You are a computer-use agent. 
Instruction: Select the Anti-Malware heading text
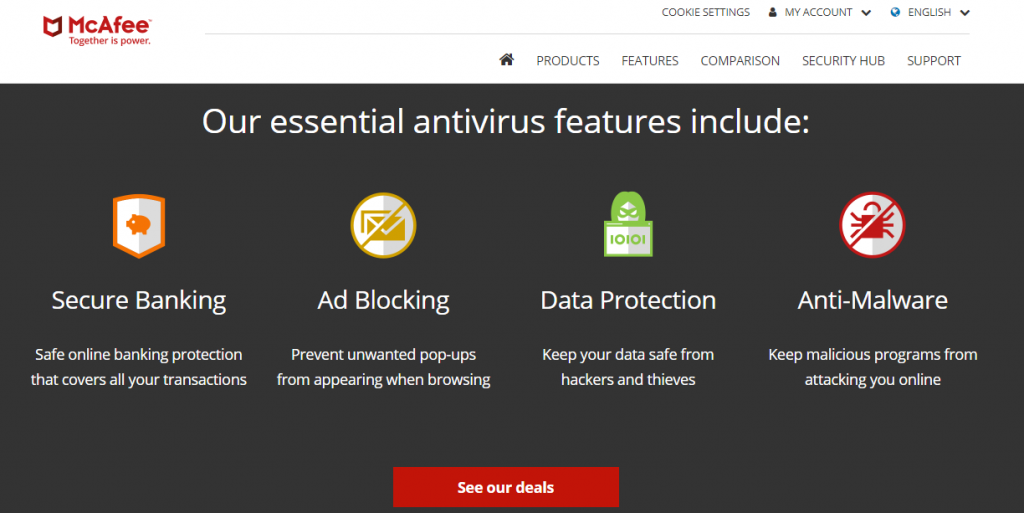pos(872,300)
